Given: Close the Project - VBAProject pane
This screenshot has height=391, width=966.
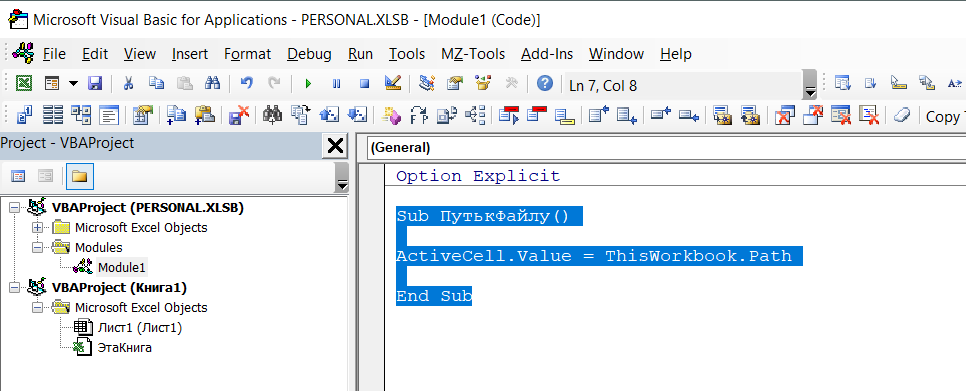Looking at the screenshot, I should [335, 146].
